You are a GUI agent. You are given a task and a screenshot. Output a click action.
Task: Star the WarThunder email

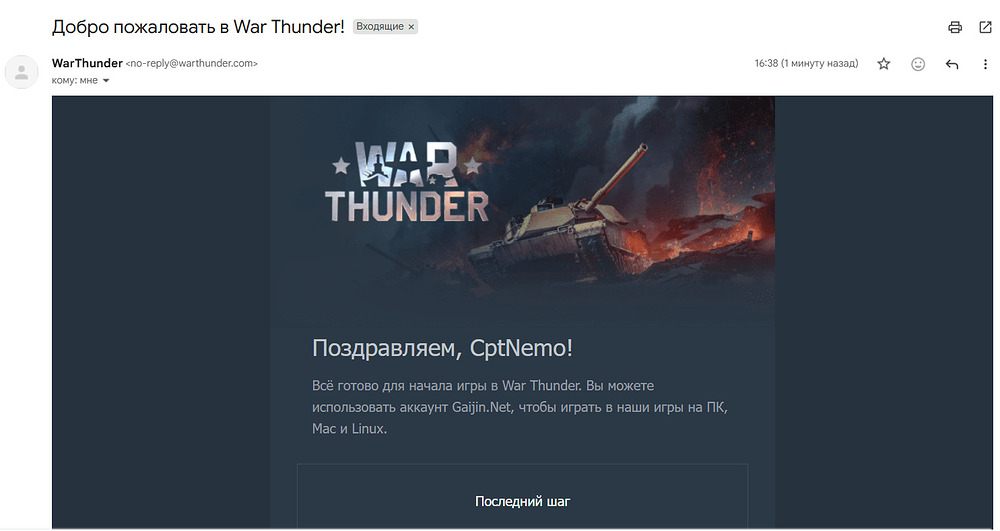coord(883,64)
